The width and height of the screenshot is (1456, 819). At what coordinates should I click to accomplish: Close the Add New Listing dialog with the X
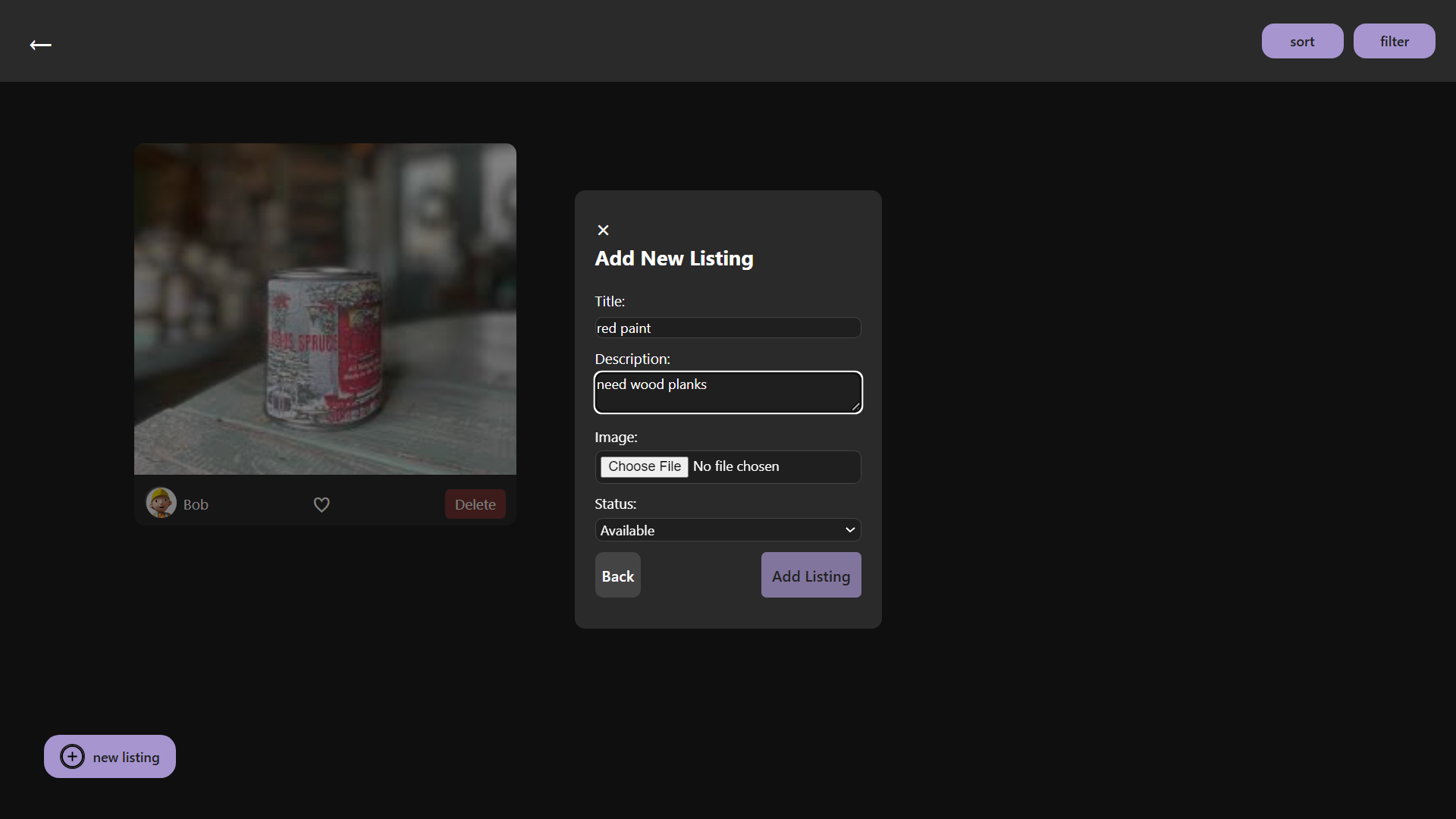pyautogui.click(x=603, y=230)
